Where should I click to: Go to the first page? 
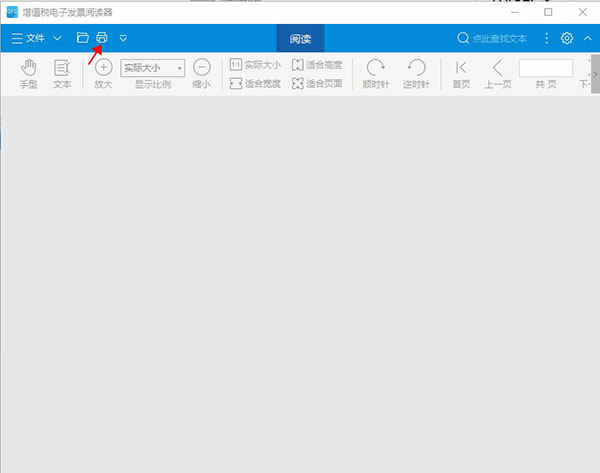click(461, 74)
